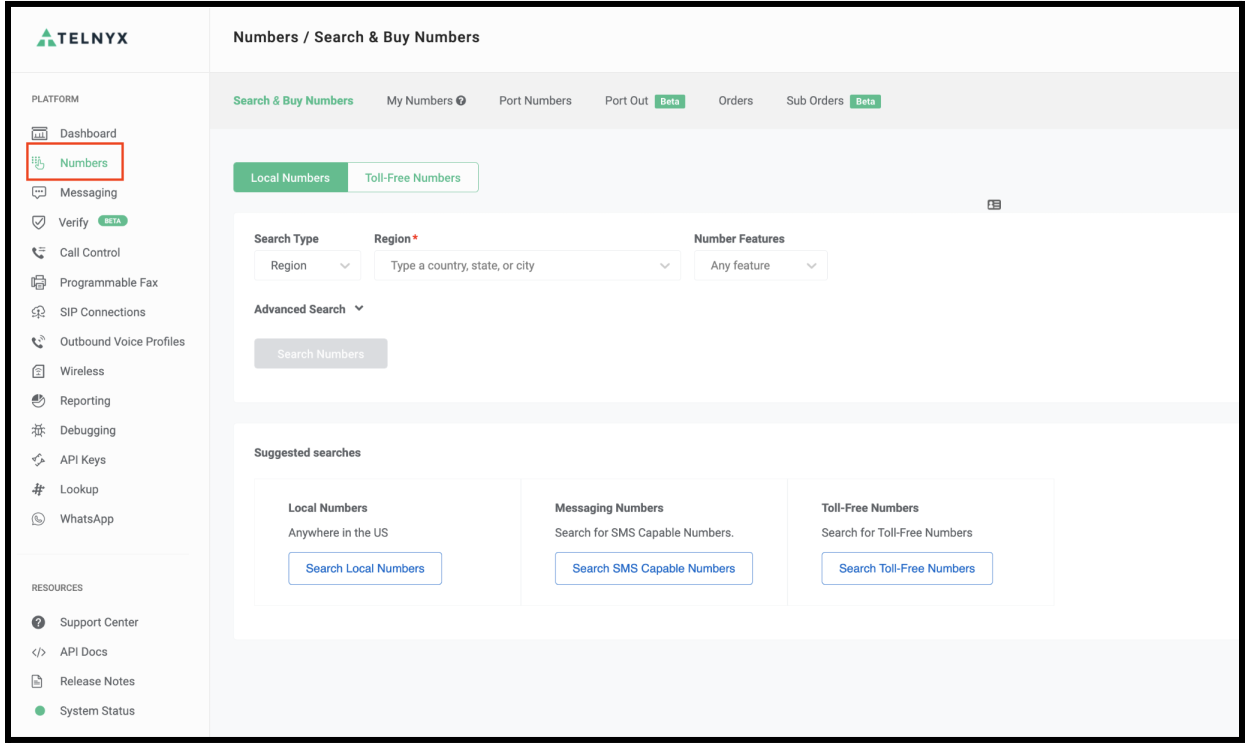This screenshot has width=1246, height=747.
Task: Open the System Status link
Action: pyautogui.click(x=97, y=711)
